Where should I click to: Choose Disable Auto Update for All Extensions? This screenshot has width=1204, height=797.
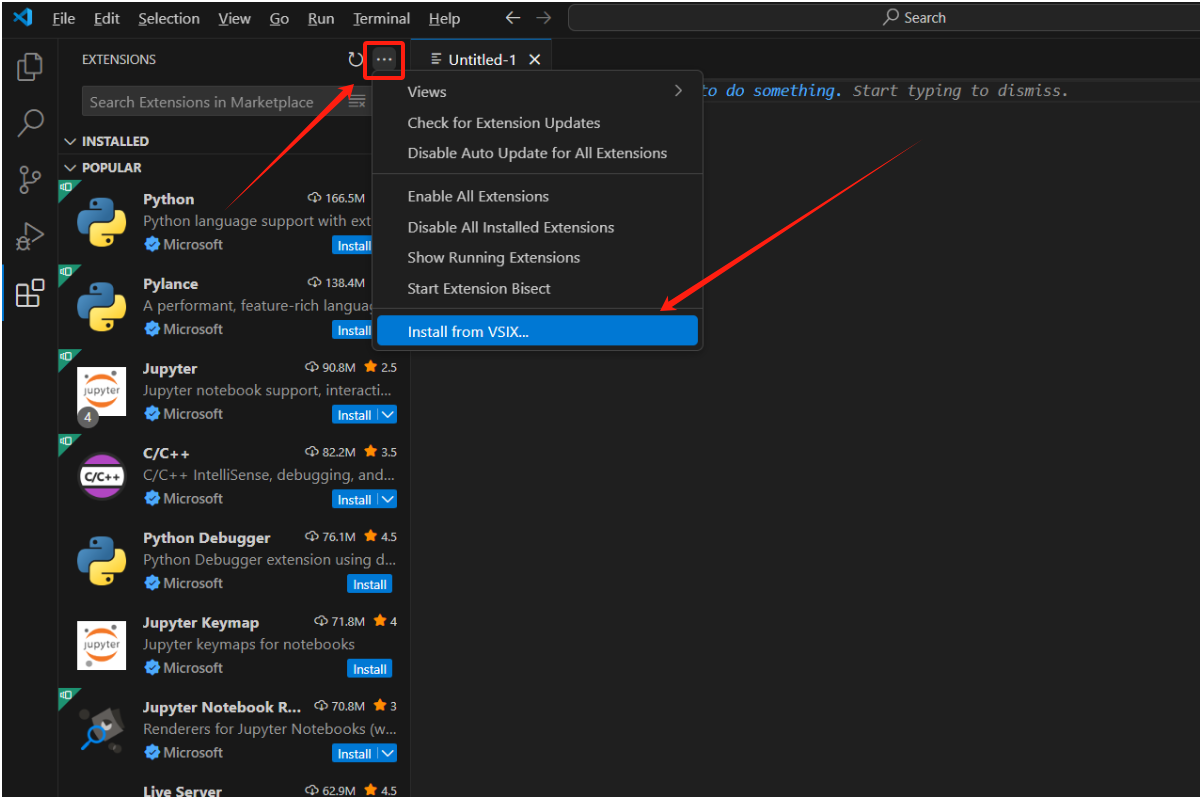point(537,153)
